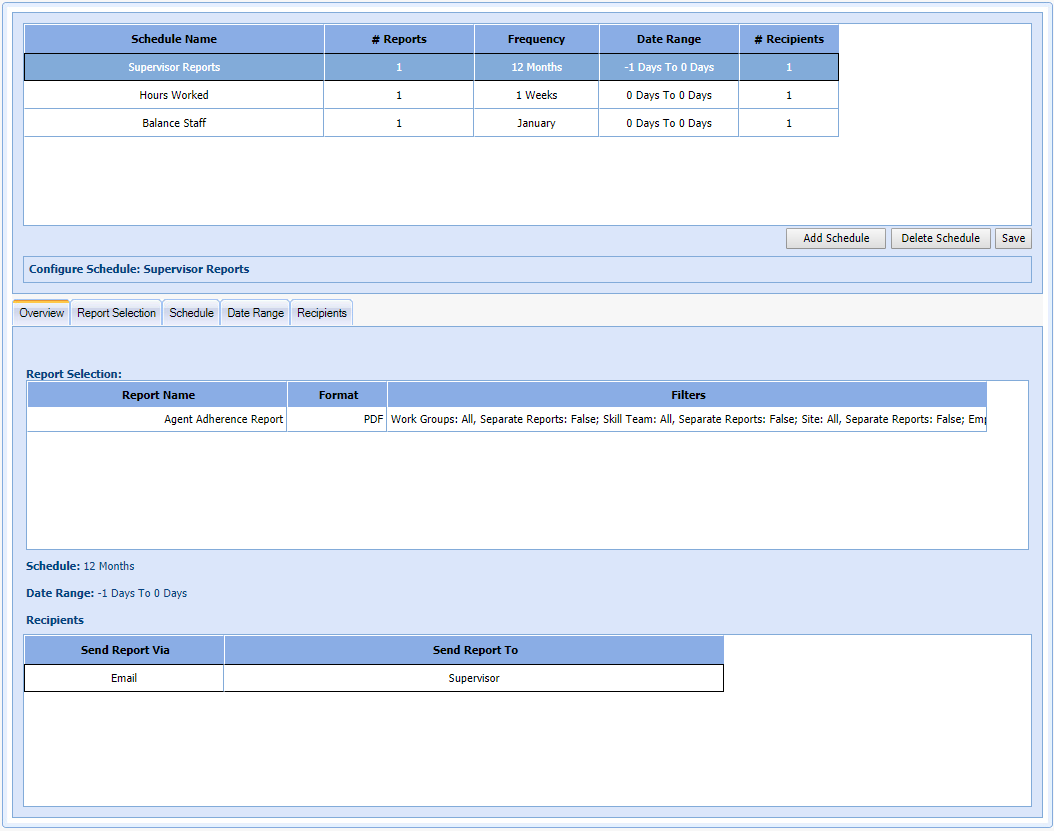This screenshot has width=1054, height=831.
Task: Switch to the Report Selection tab
Action: tap(116, 313)
